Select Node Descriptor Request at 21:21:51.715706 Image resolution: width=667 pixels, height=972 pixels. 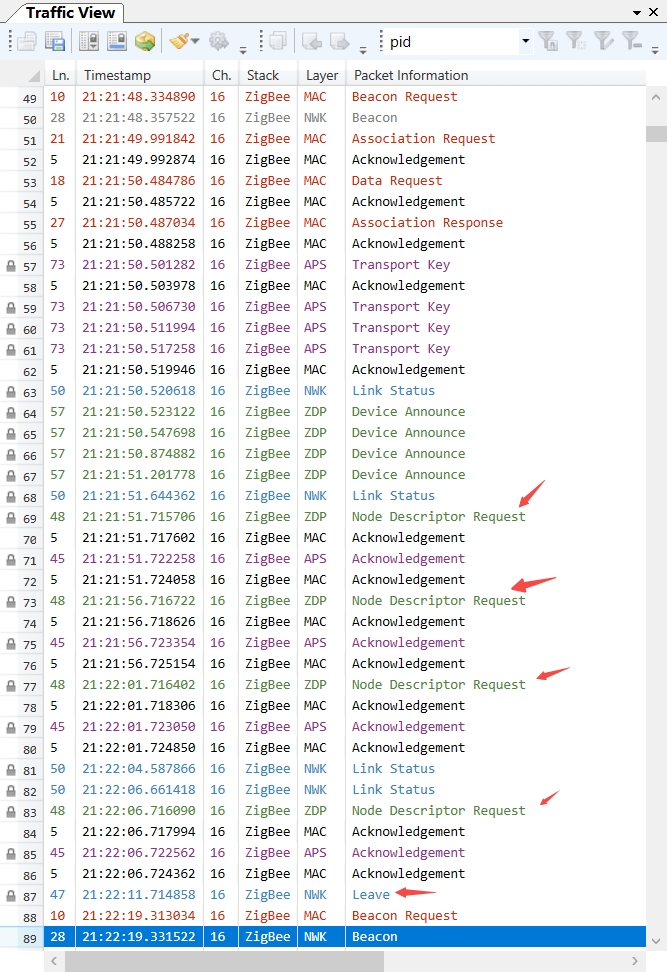tap(345, 517)
